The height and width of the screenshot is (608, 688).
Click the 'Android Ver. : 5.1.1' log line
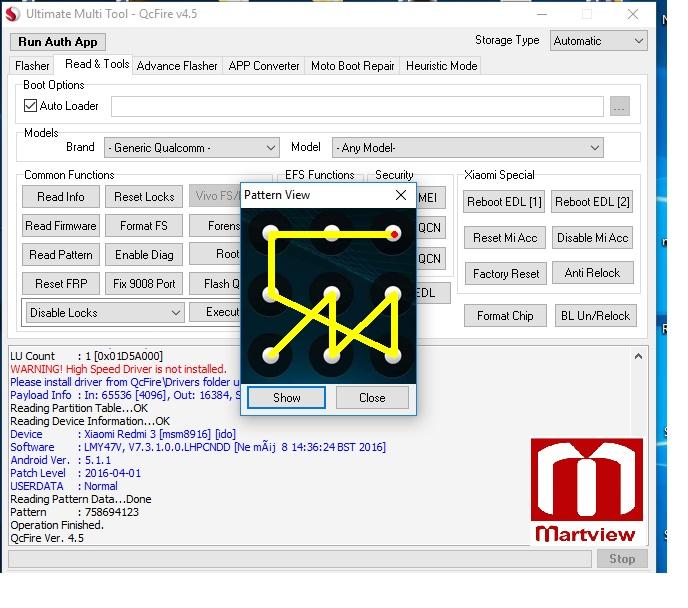[x=61, y=460]
